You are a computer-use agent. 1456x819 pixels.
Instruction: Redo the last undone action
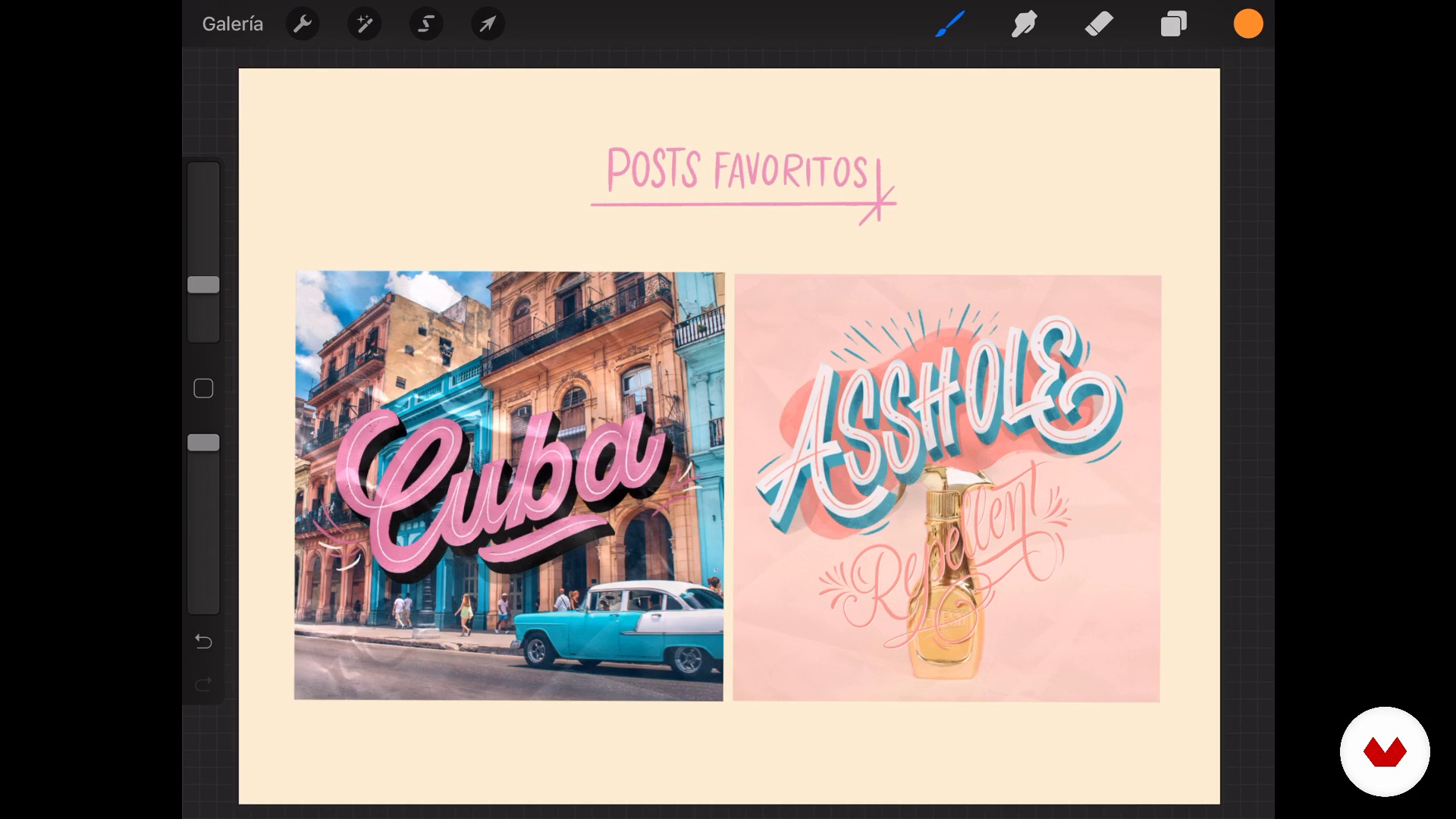[203, 685]
